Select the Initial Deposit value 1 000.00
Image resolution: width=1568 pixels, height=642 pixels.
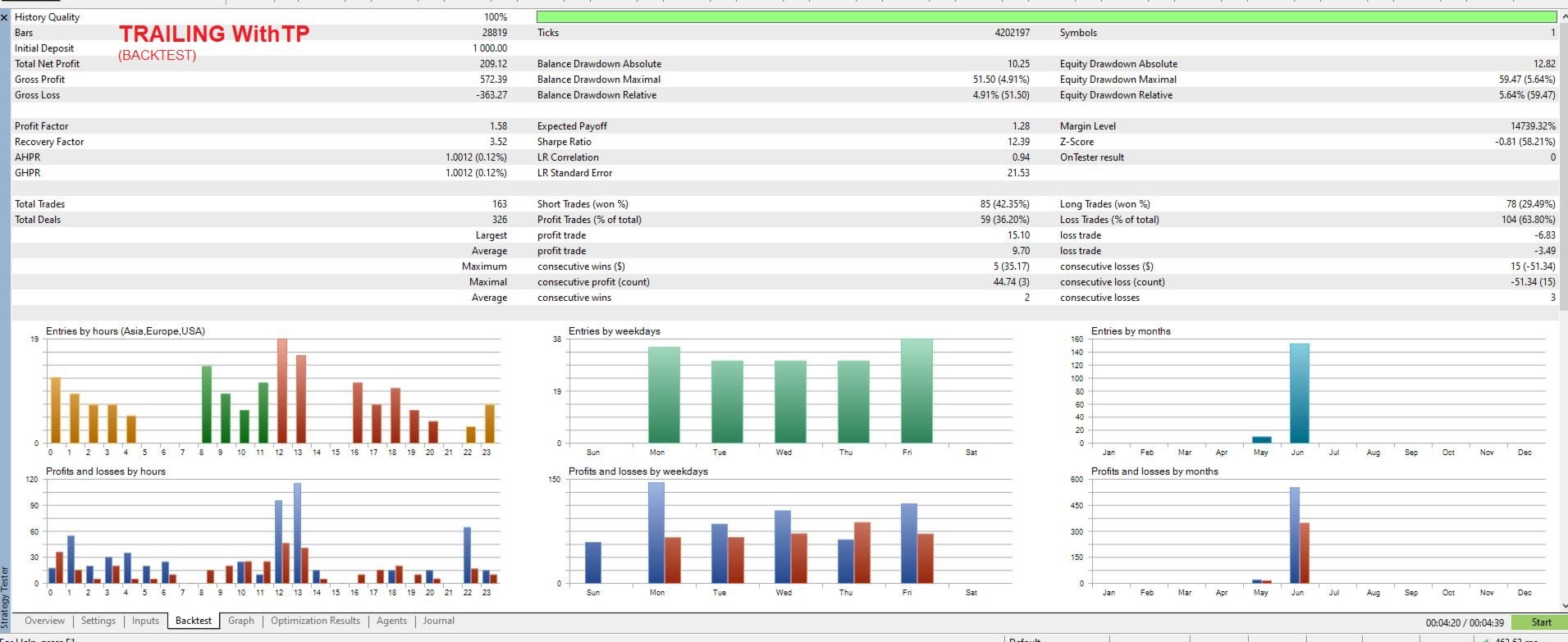tap(490, 48)
